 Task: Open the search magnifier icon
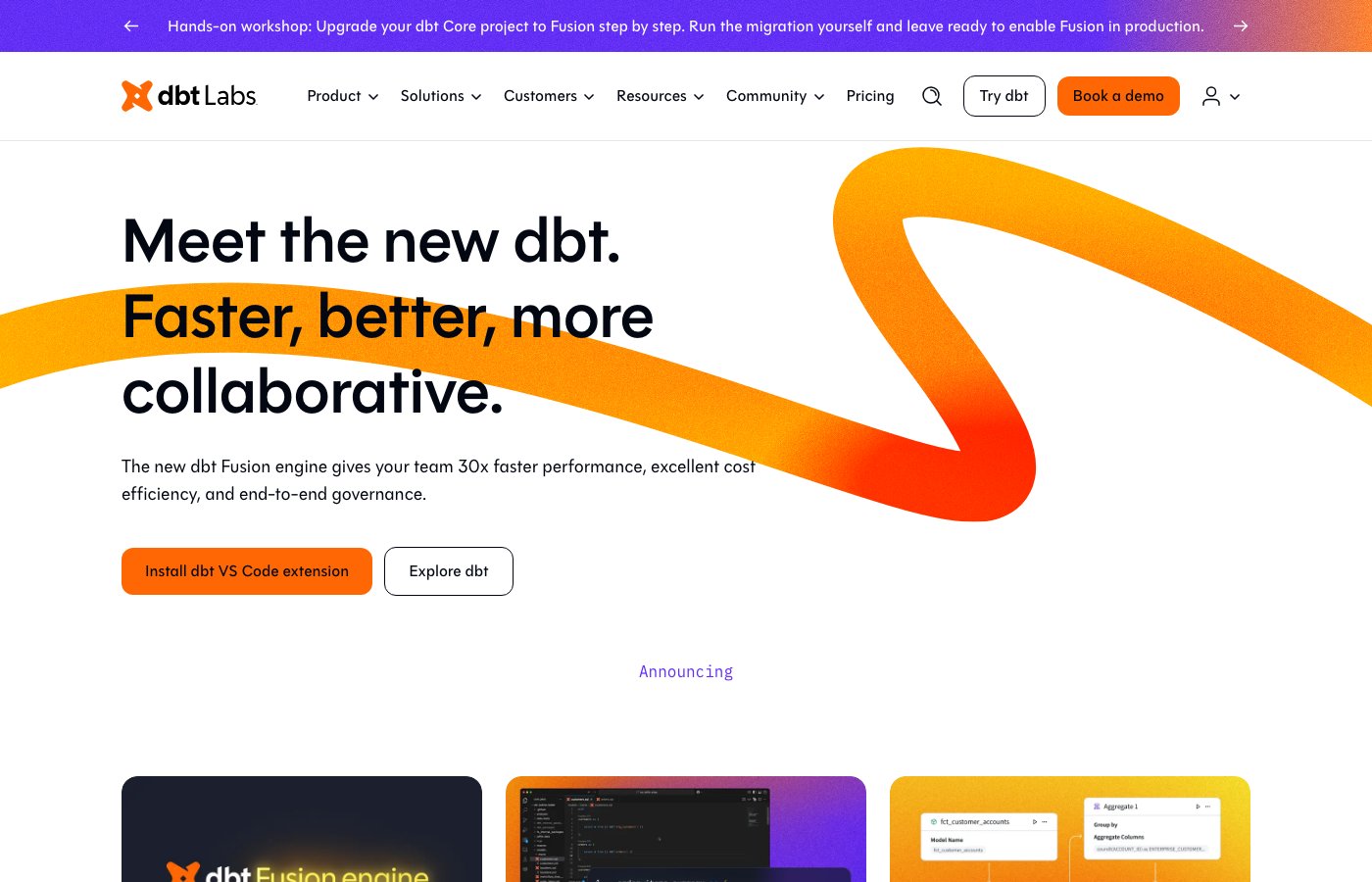(932, 96)
